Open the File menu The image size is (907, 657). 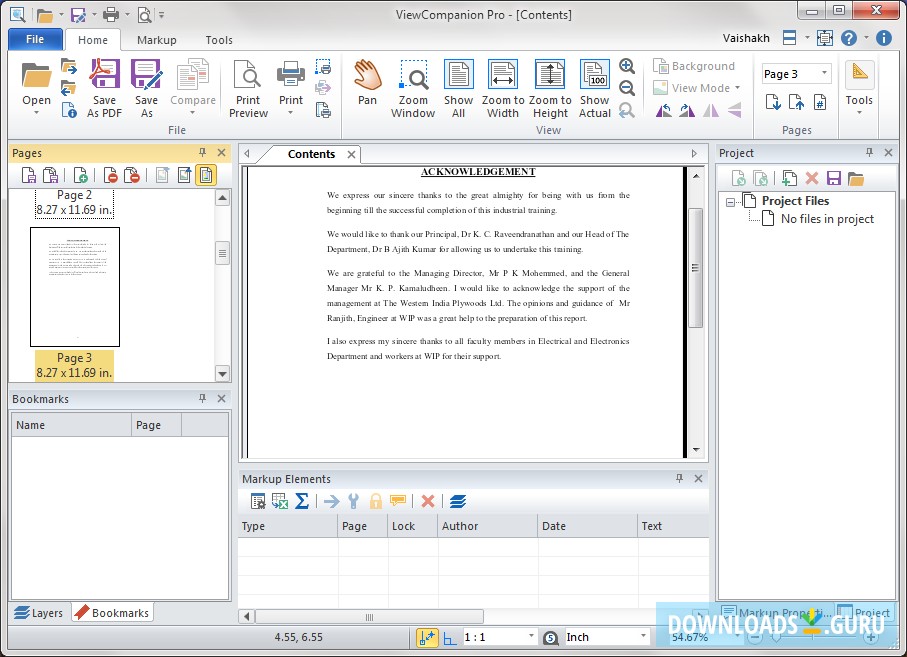[35, 39]
